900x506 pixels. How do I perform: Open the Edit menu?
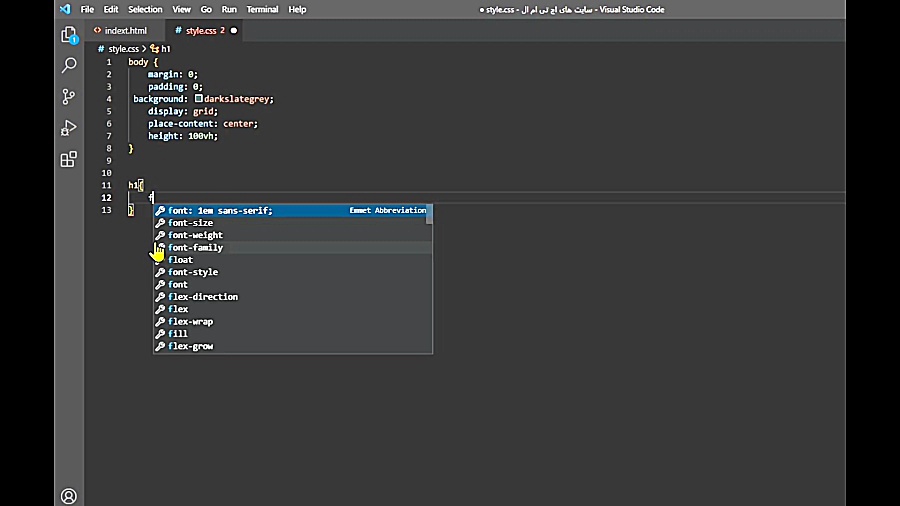pos(111,9)
